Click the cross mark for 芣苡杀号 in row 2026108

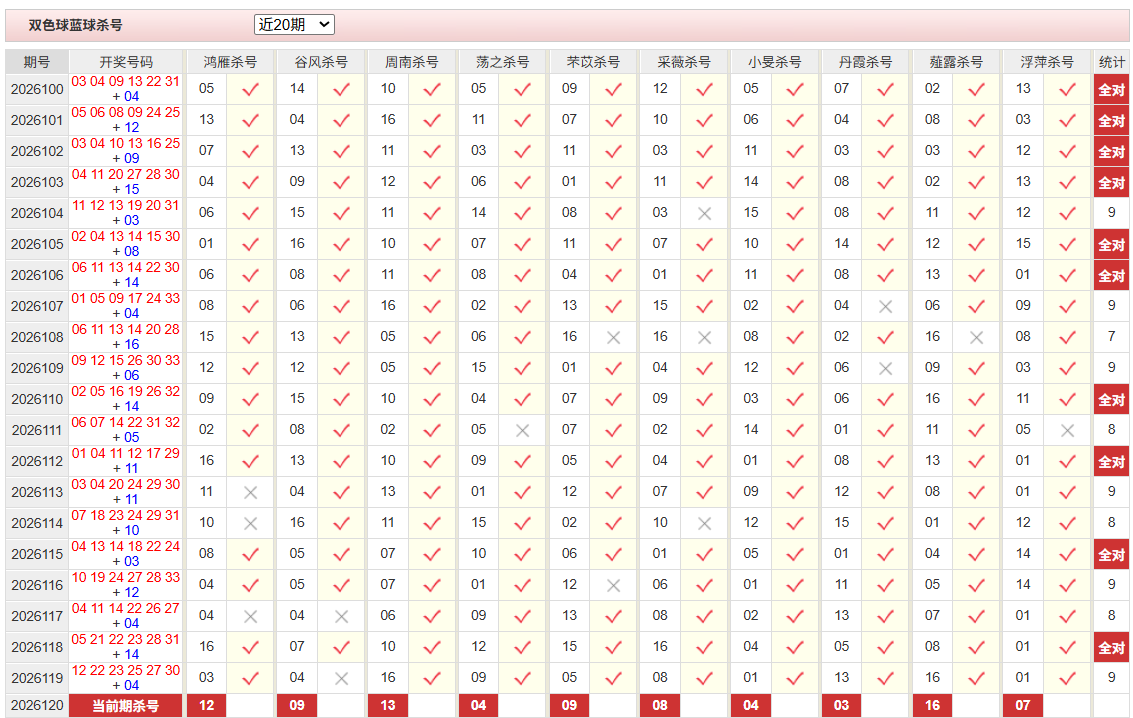(x=613, y=338)
